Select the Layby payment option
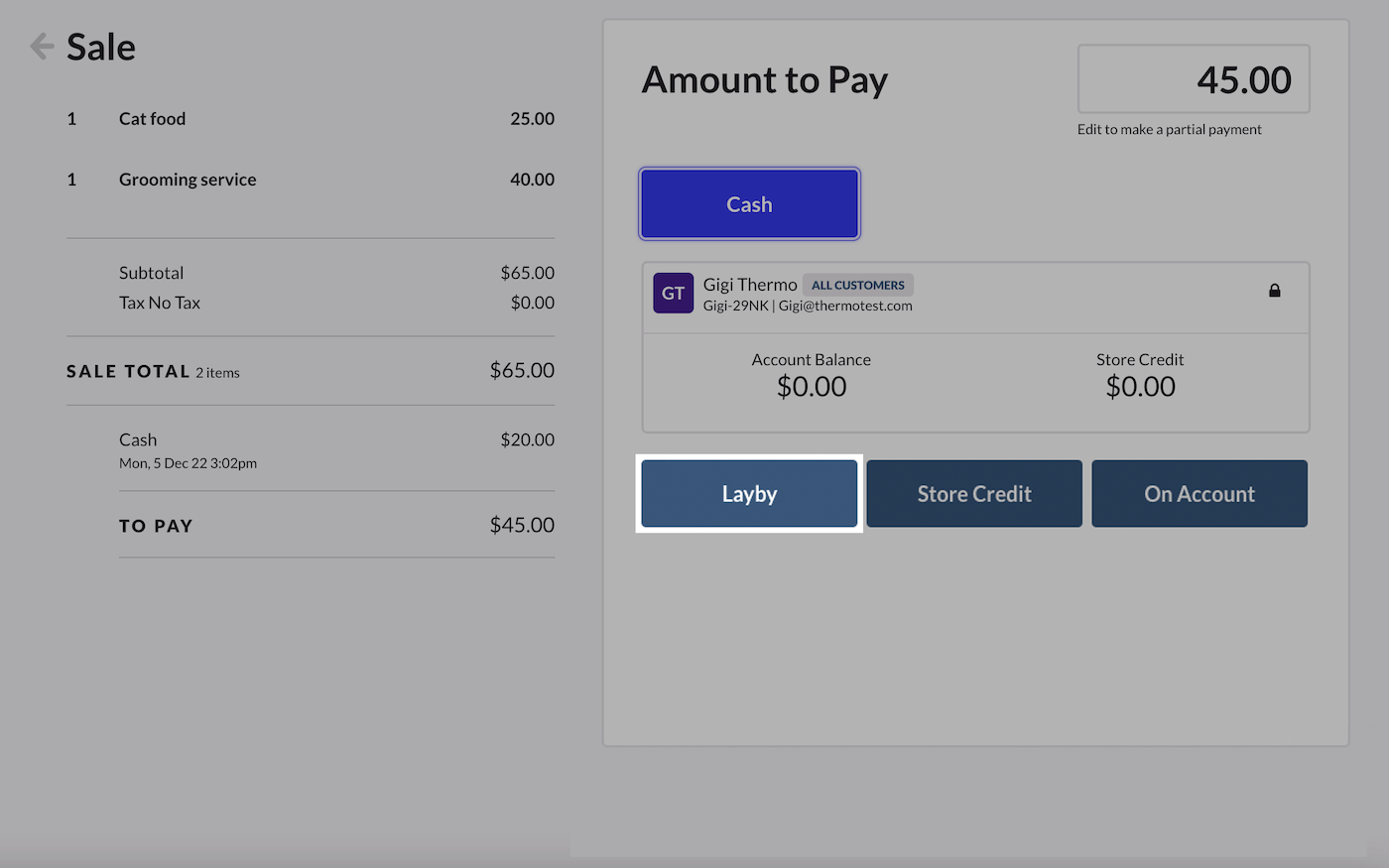 (749, 494)
